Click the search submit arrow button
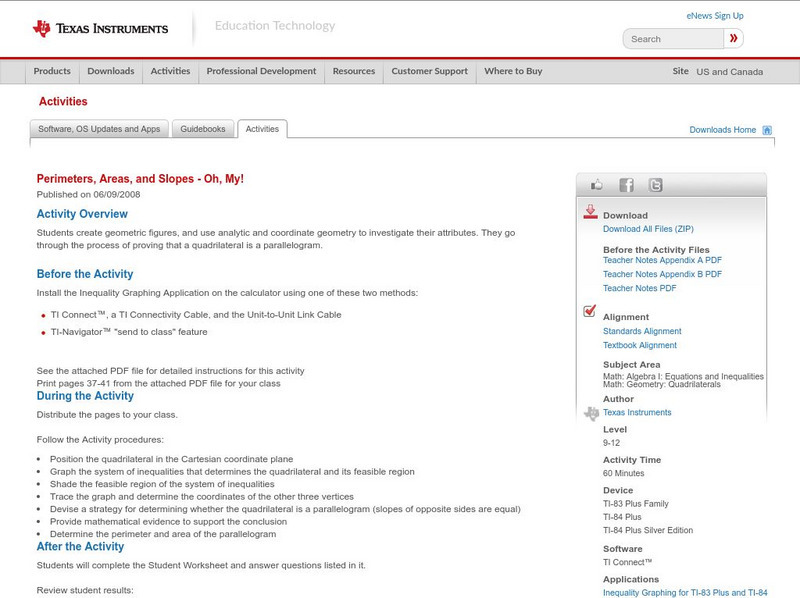800x598 pixels. [733, 39]
